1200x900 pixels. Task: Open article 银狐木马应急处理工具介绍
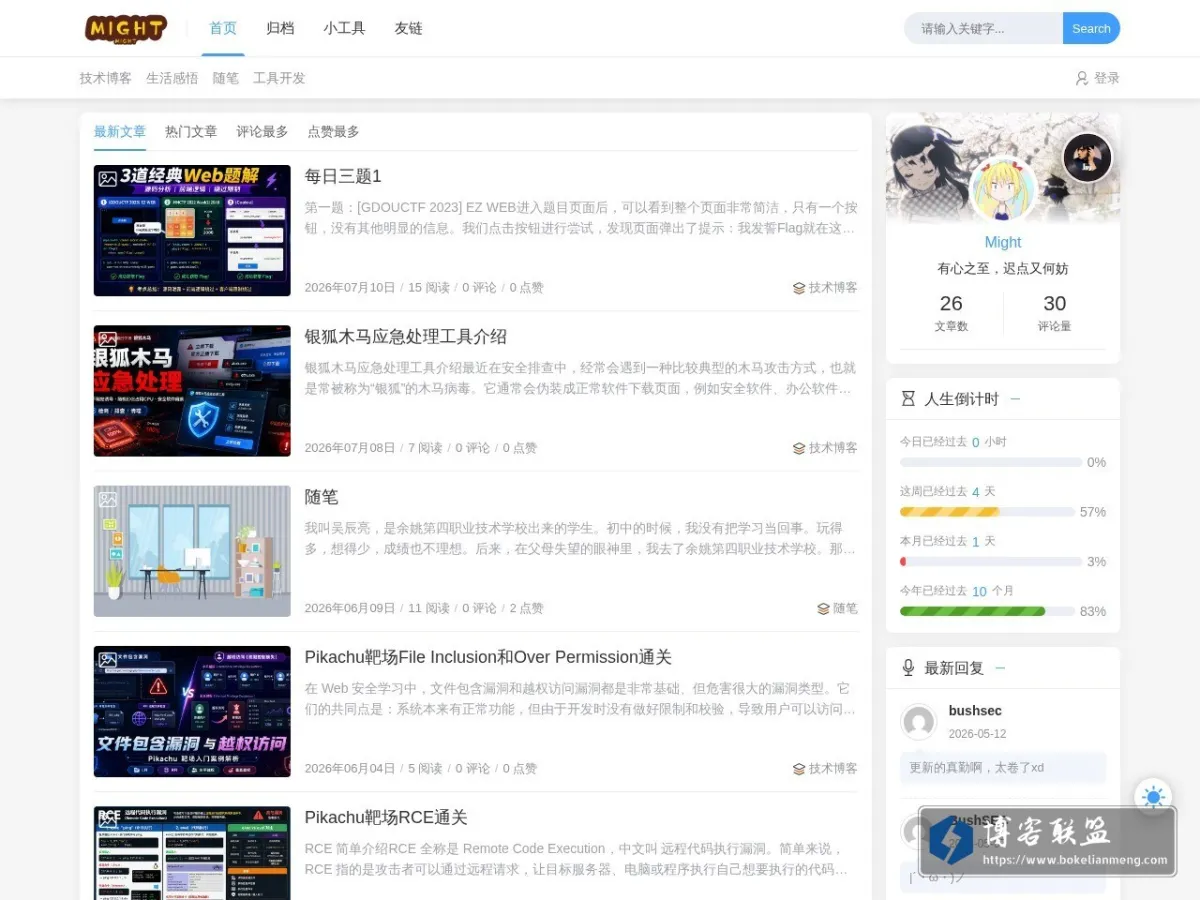point(406,336)
